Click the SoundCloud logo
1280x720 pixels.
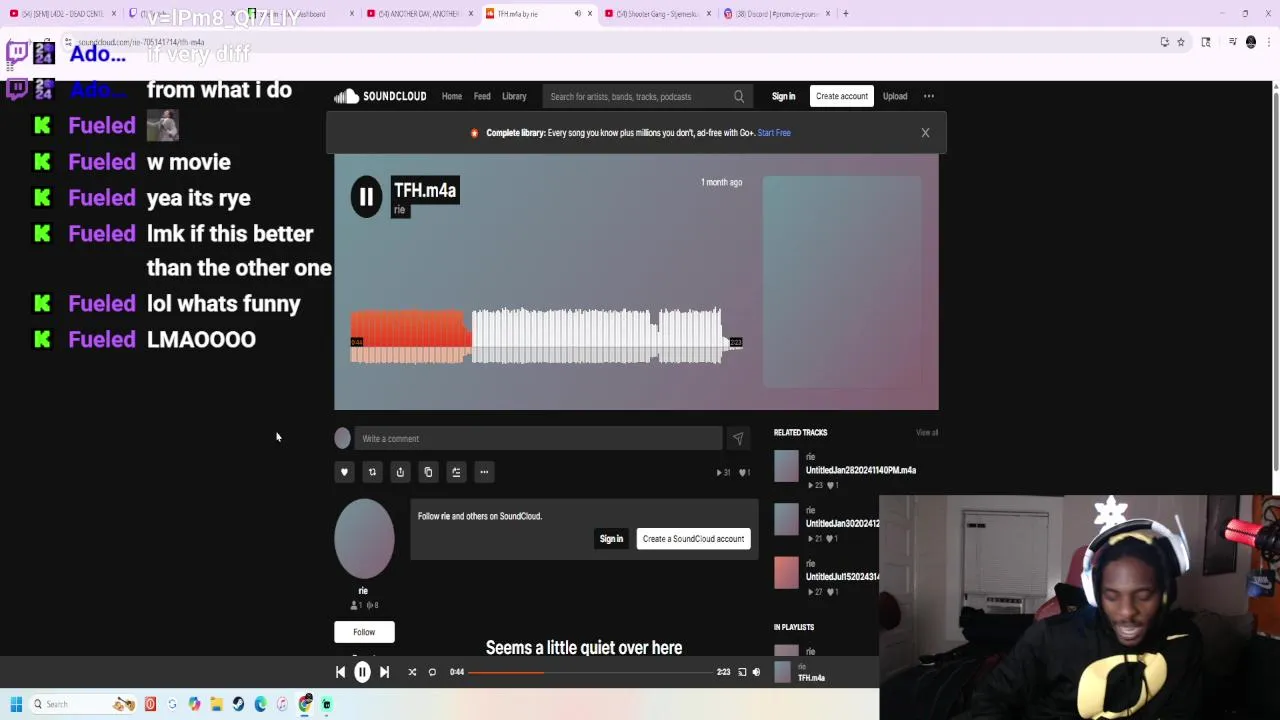click(x=380, y=96)
